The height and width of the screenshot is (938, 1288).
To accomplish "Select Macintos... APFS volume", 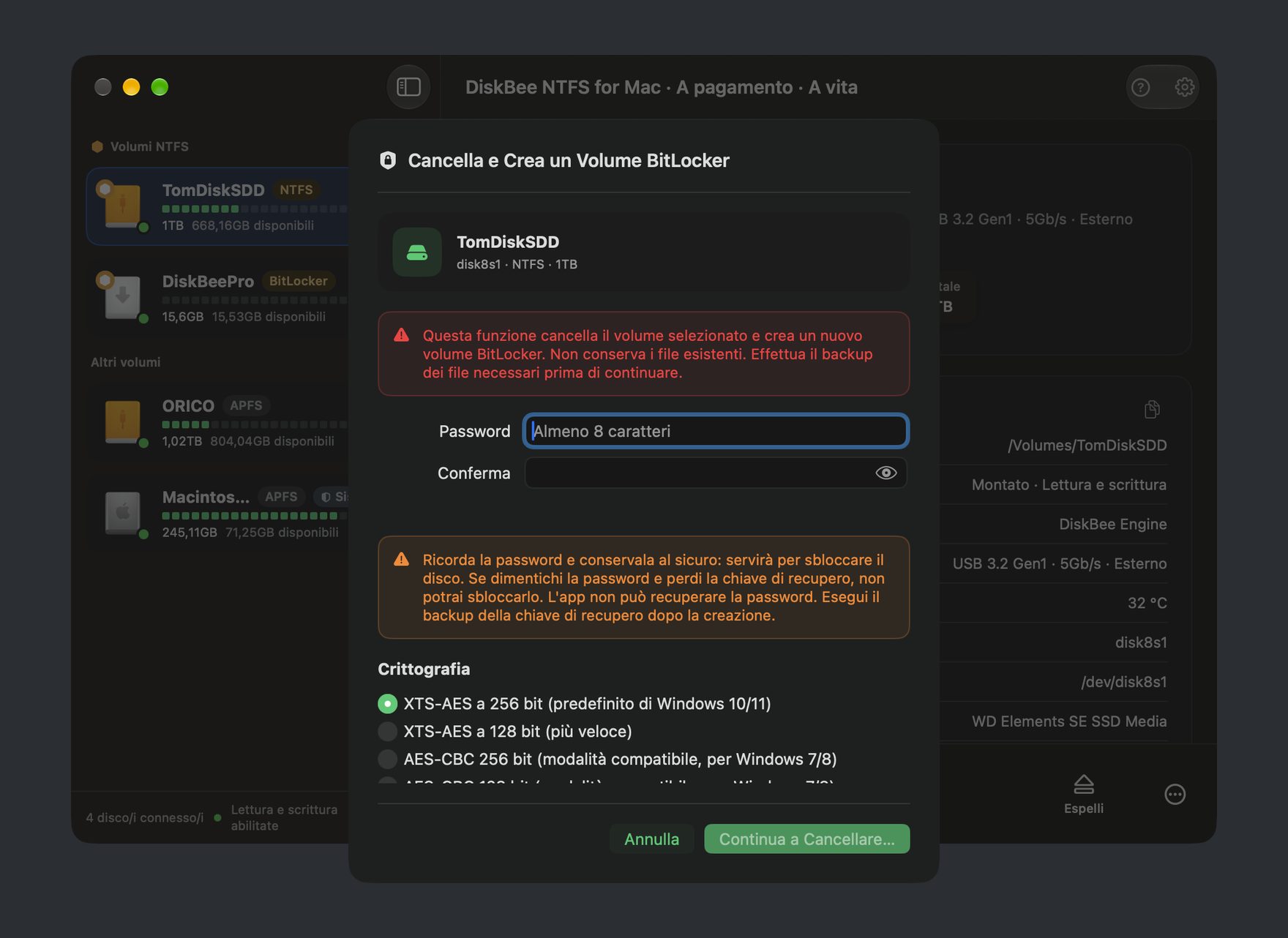I will pos(218,514).
